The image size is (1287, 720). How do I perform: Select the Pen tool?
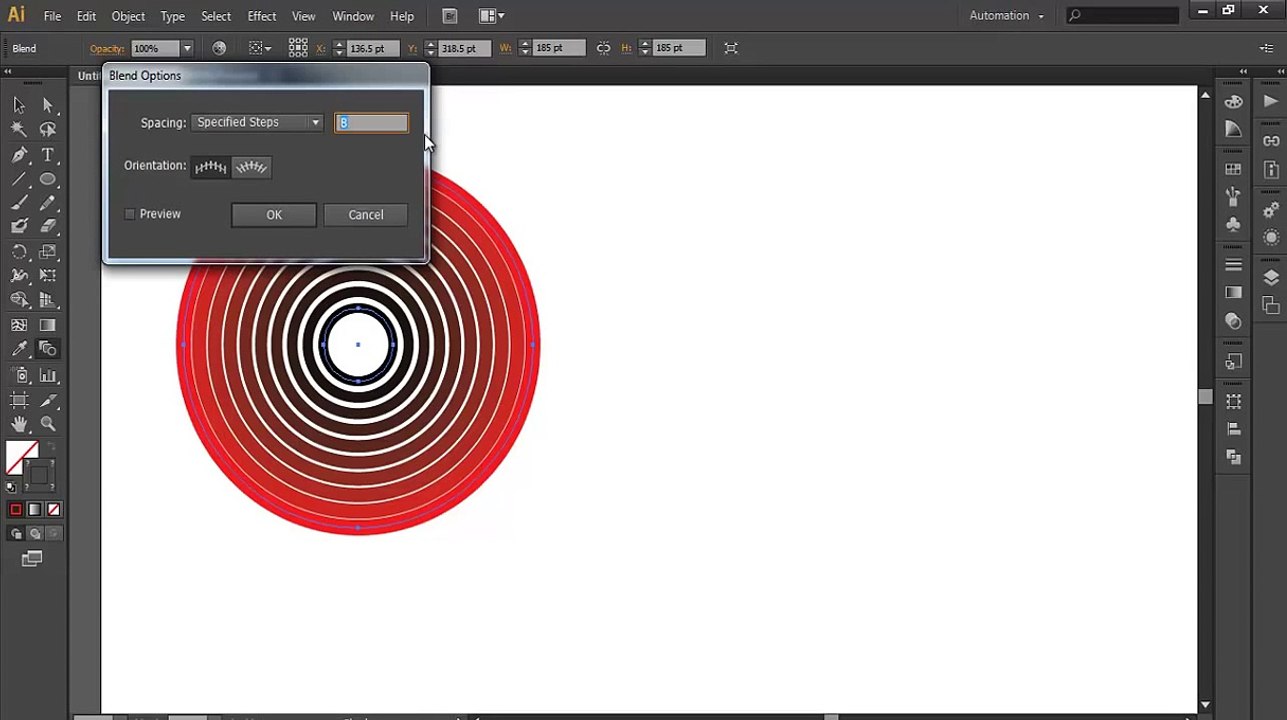point(19,155)
